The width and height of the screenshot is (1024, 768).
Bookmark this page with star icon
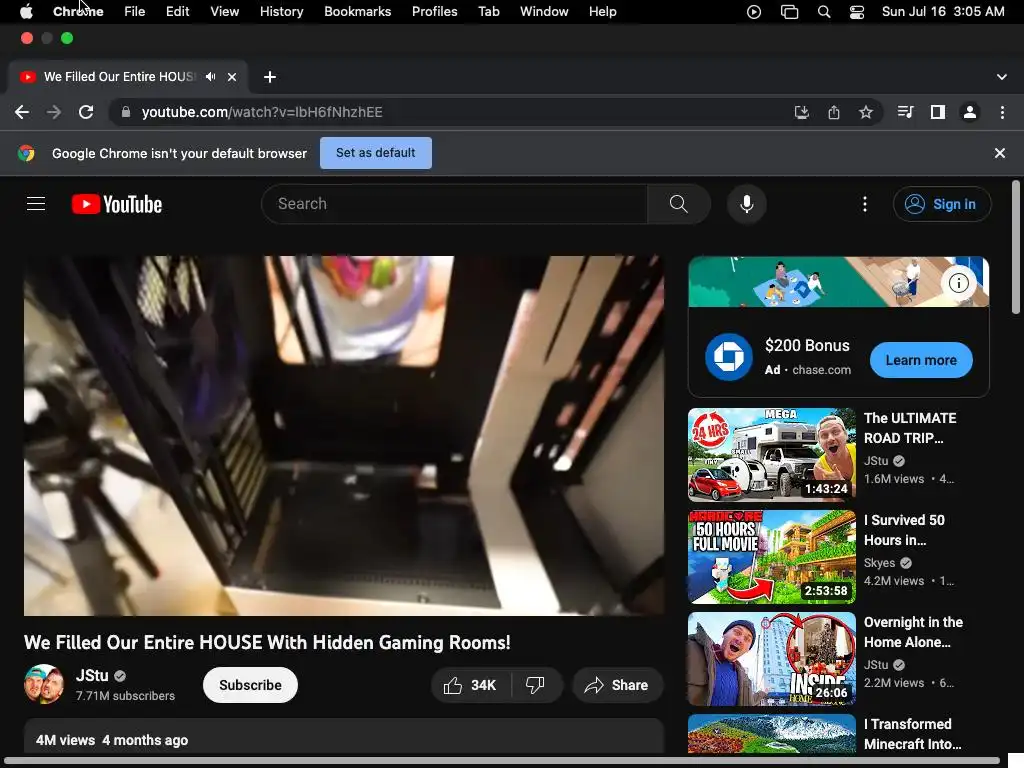click(x=865, y=112)
